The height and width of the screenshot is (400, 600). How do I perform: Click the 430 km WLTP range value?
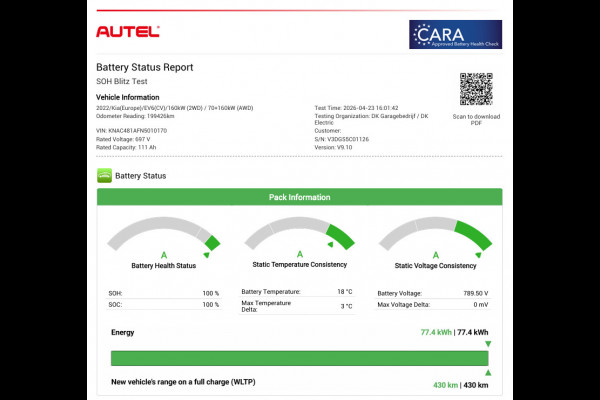443,385
